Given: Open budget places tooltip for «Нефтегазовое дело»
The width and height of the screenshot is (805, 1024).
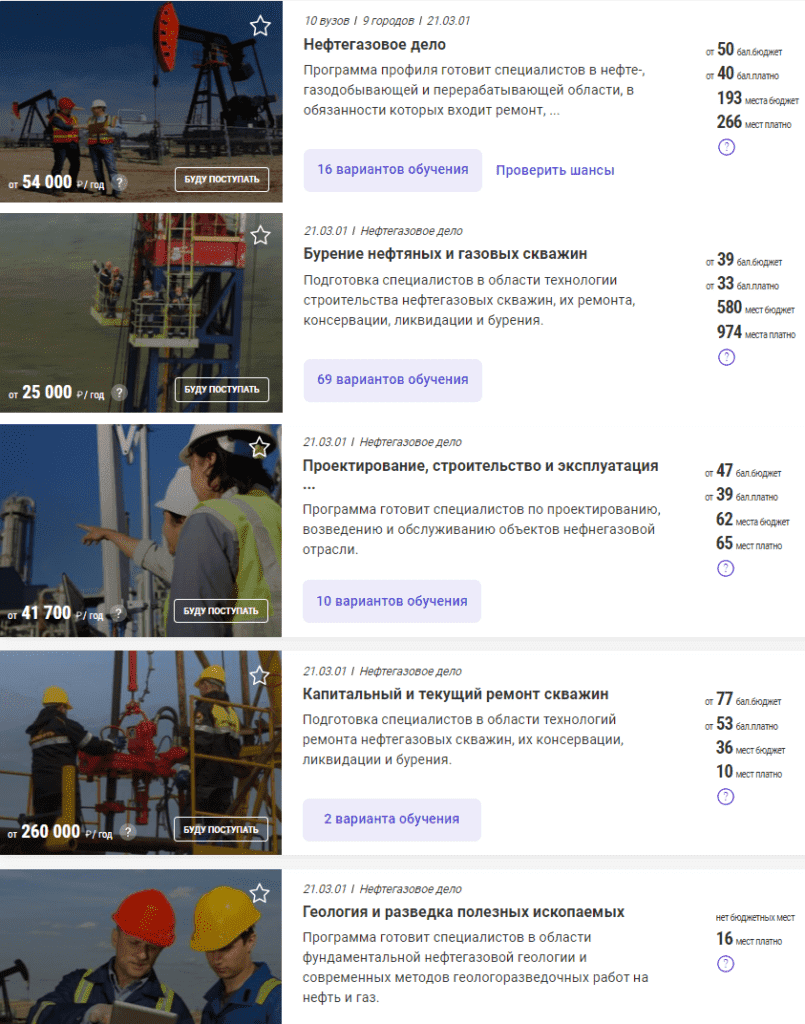Looking at the screenshot, I should [727, 146].
